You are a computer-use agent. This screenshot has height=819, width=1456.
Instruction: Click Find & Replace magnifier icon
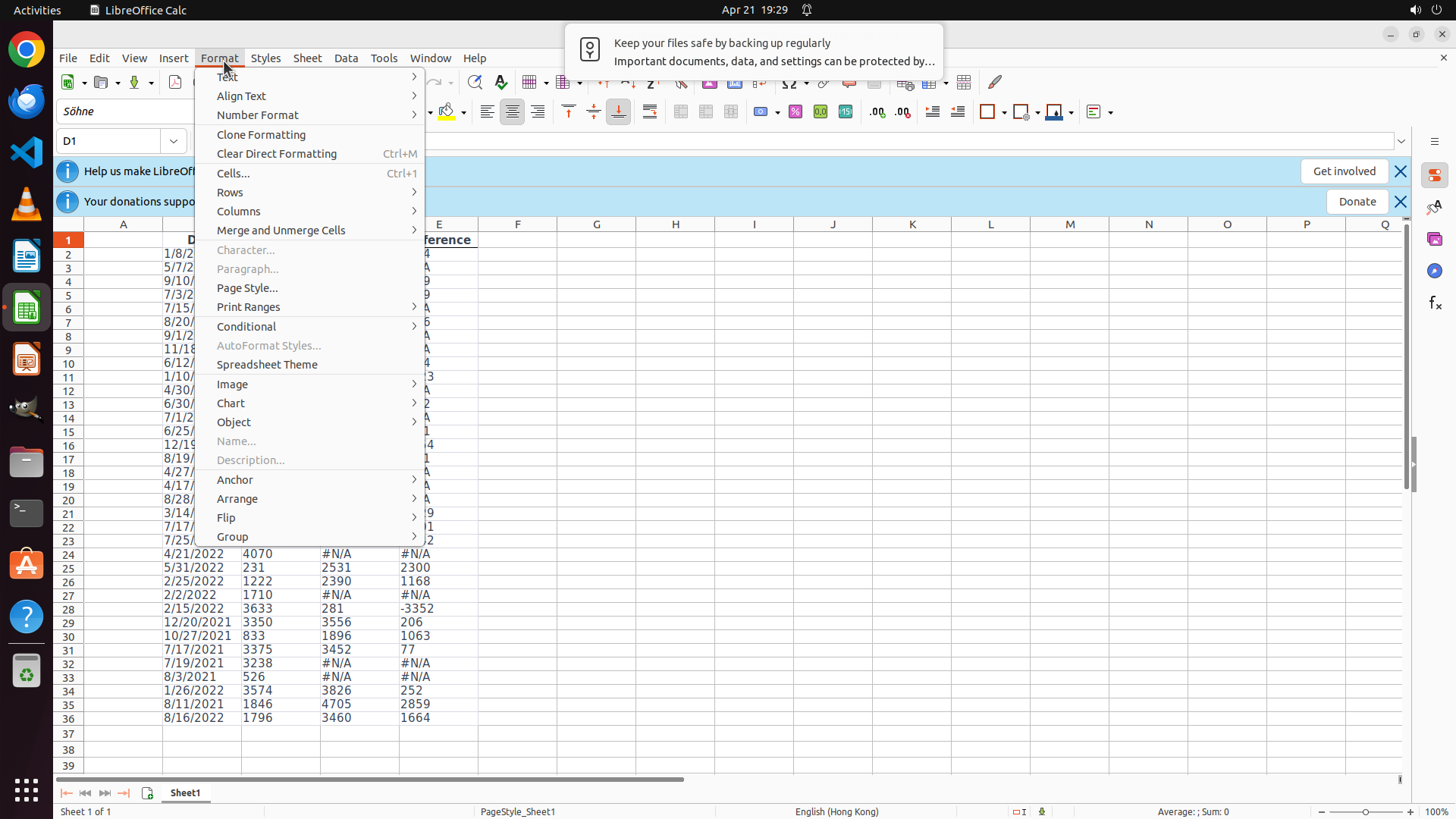coord(475,82)
